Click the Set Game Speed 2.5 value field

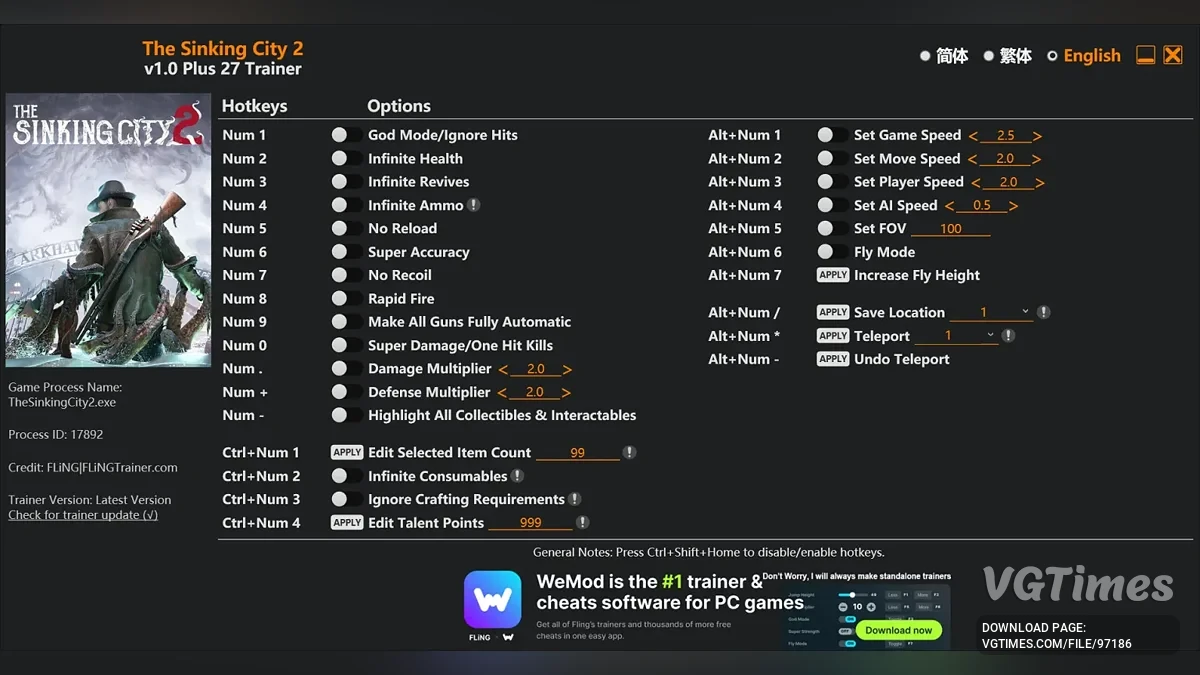[x=1005, y=135]
